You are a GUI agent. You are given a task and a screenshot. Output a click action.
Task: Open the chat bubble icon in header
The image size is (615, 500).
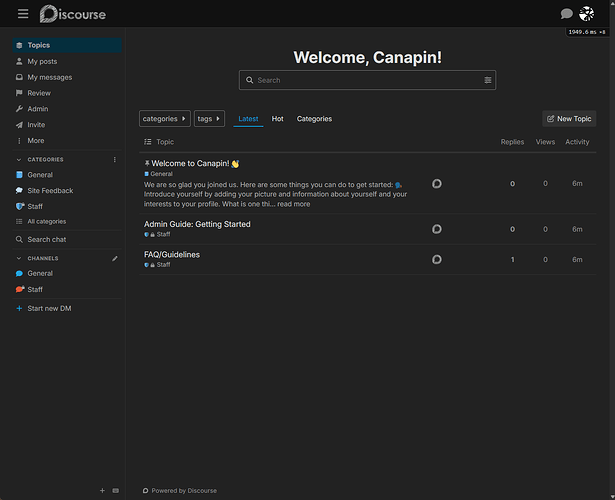pos(566,14)
